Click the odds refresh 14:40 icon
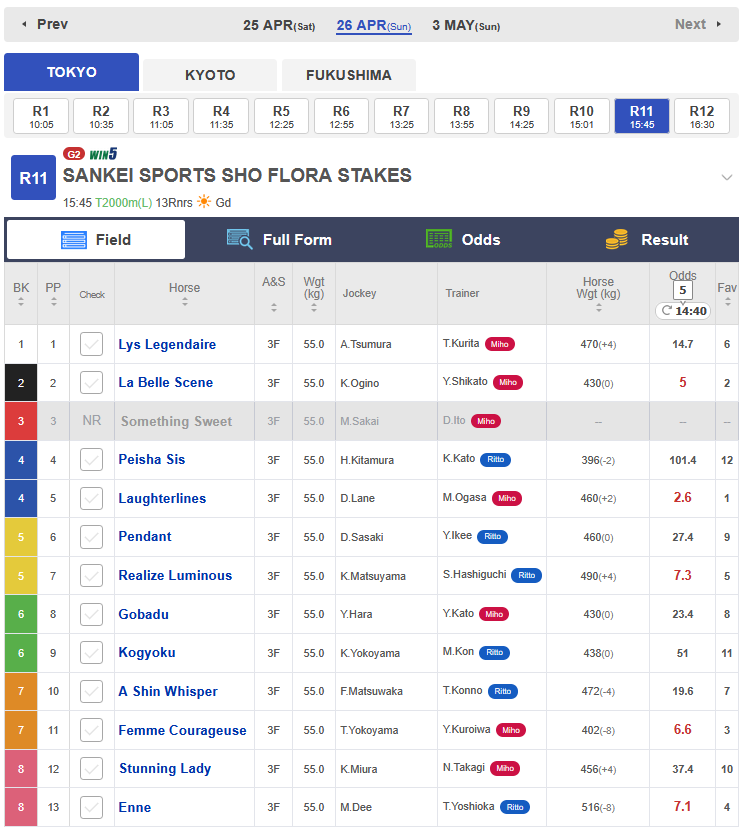The width and height of the screenshot is (746, 832). click(x=666, y=310)
